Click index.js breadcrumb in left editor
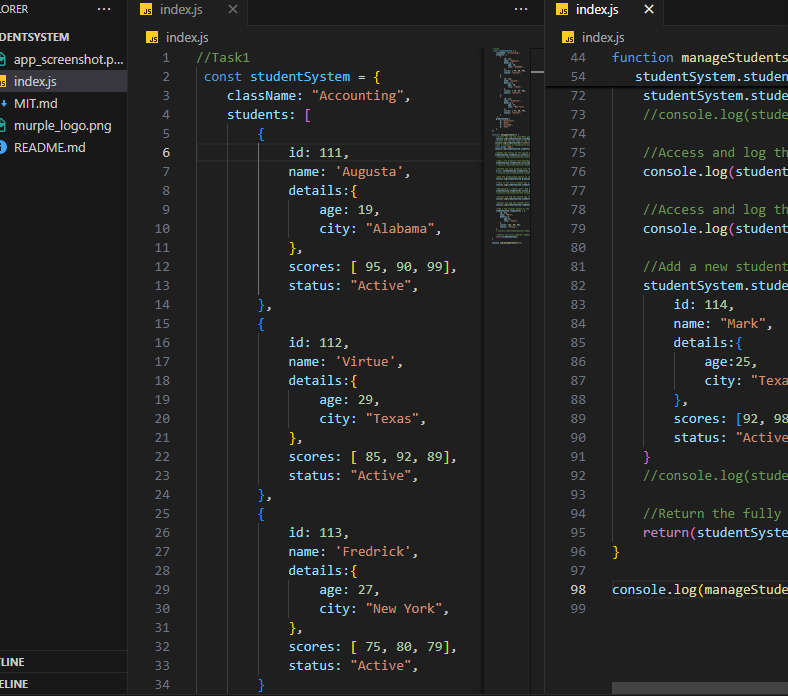This screenshot has height=696, width=788. pyautogui.click(x=187, y=38)
